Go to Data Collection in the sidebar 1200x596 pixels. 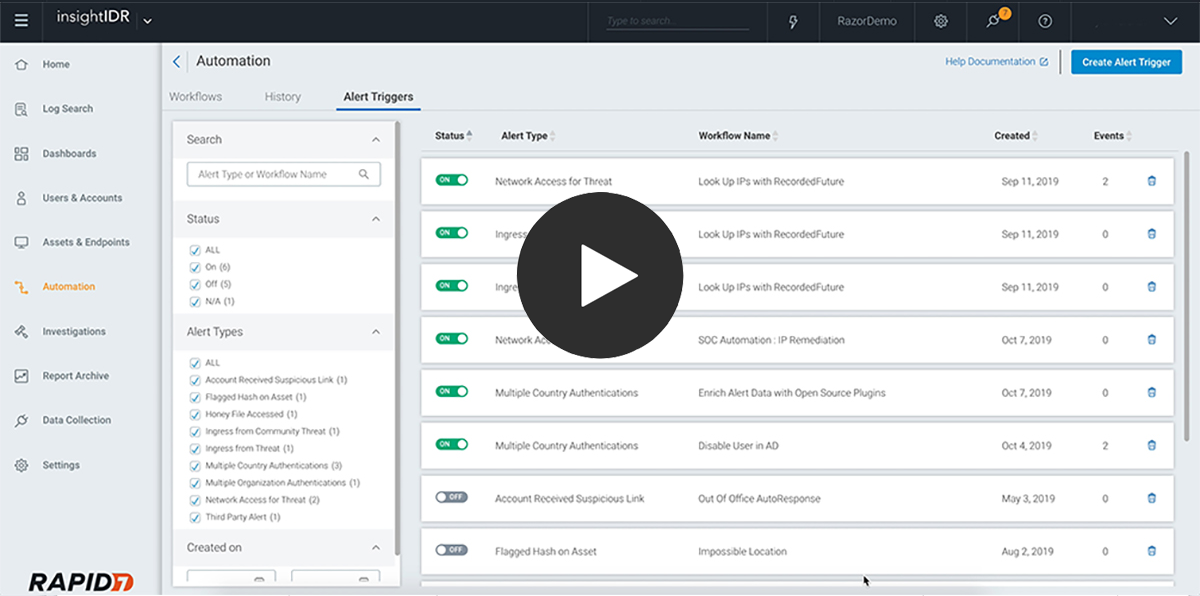76,420
